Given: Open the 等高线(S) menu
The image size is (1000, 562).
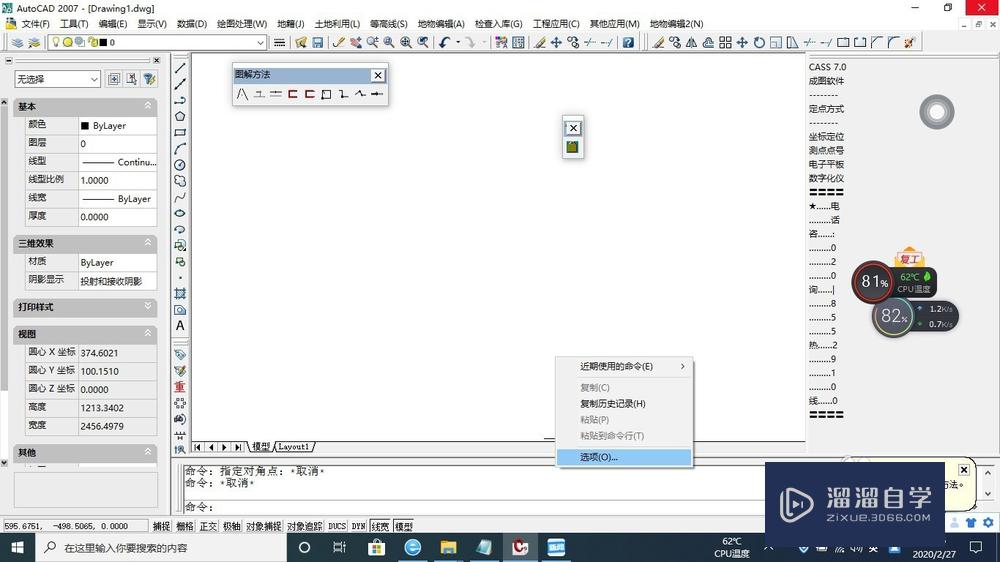Looking at the screenshot, I should pos(388,24).
